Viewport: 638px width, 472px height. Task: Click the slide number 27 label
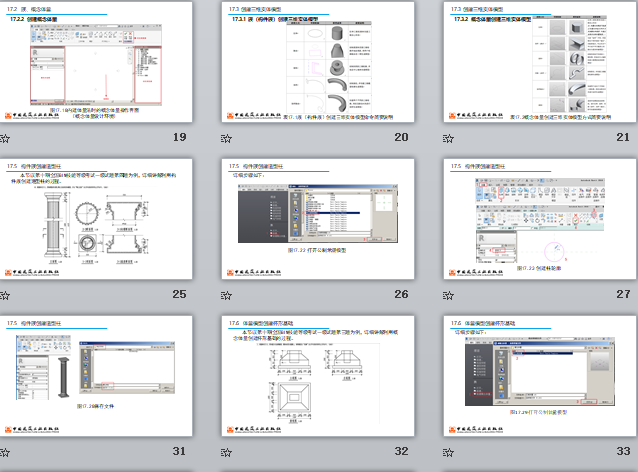point(622,295)
